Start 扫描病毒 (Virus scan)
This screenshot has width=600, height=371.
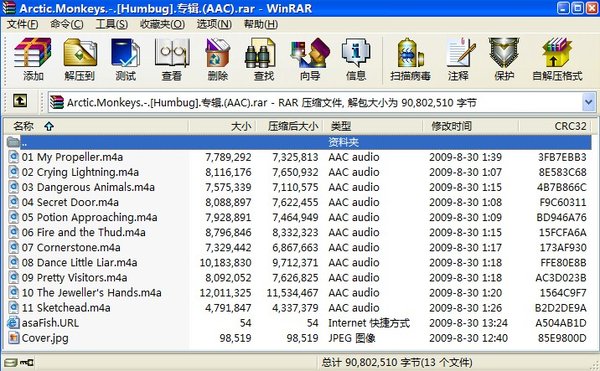410,59
